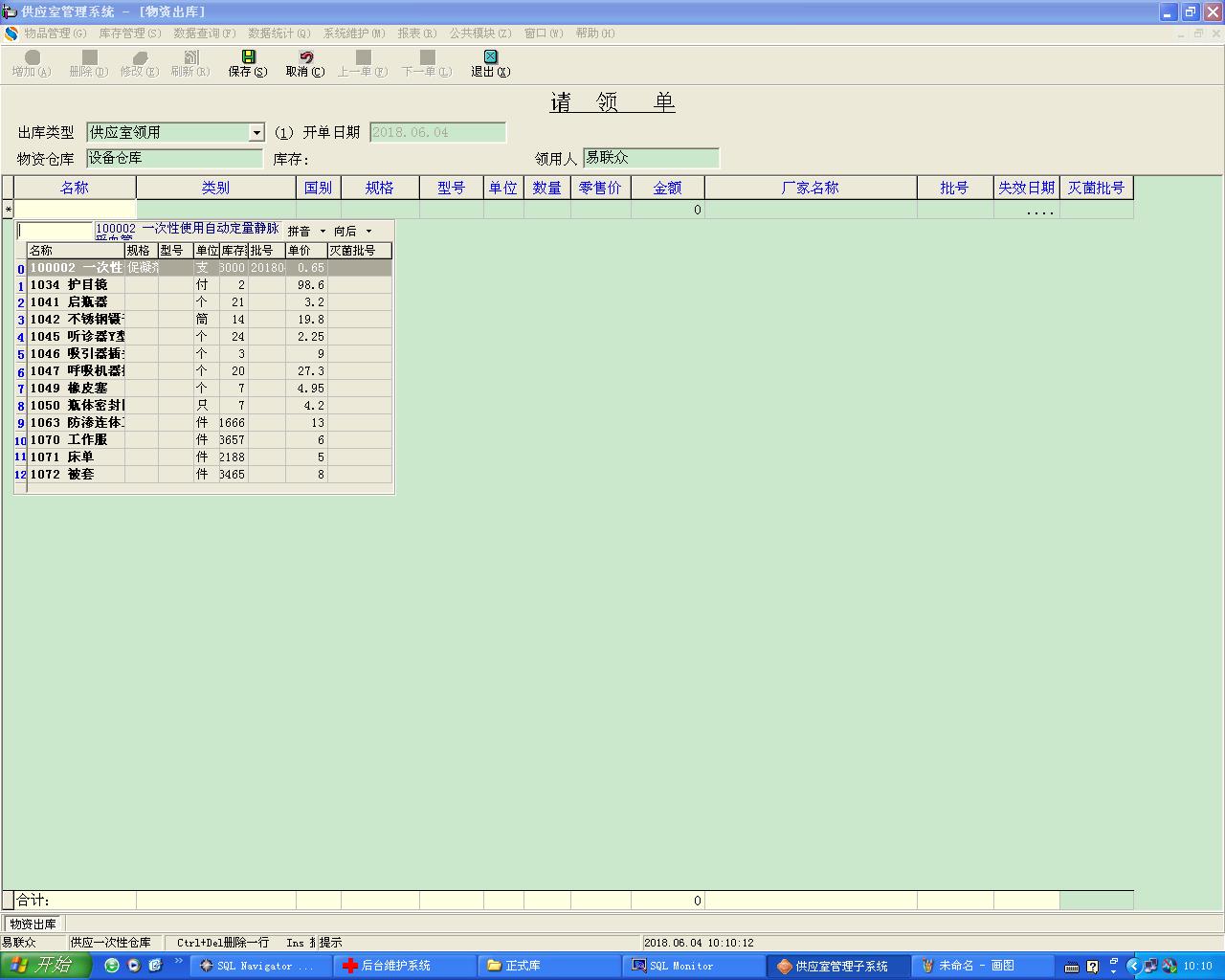Select the 1070 工作服 item row
The image size is (1225, 980).
click(77, 440)
